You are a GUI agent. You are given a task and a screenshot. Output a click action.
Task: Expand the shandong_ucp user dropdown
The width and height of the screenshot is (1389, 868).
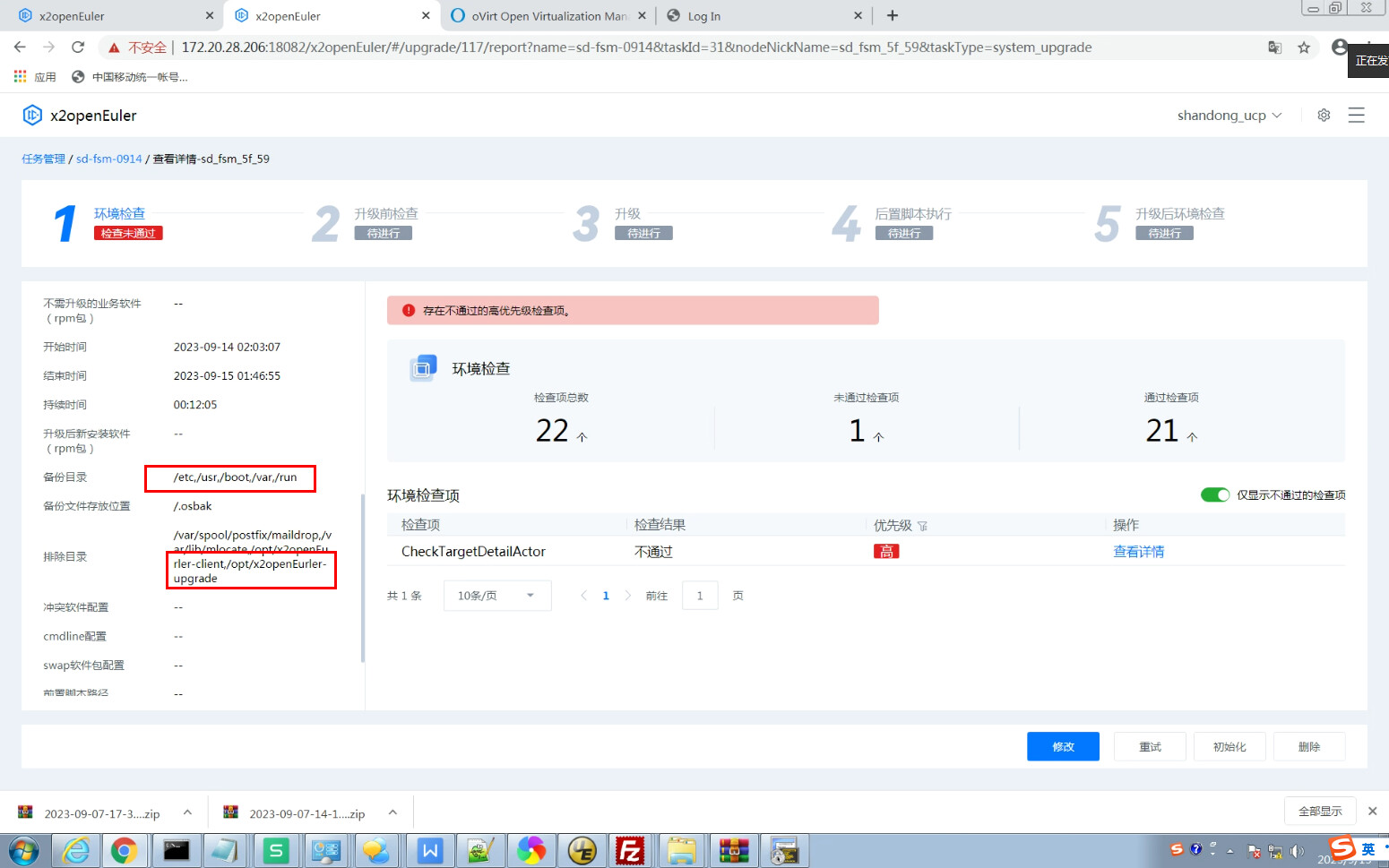(1229, 116)
